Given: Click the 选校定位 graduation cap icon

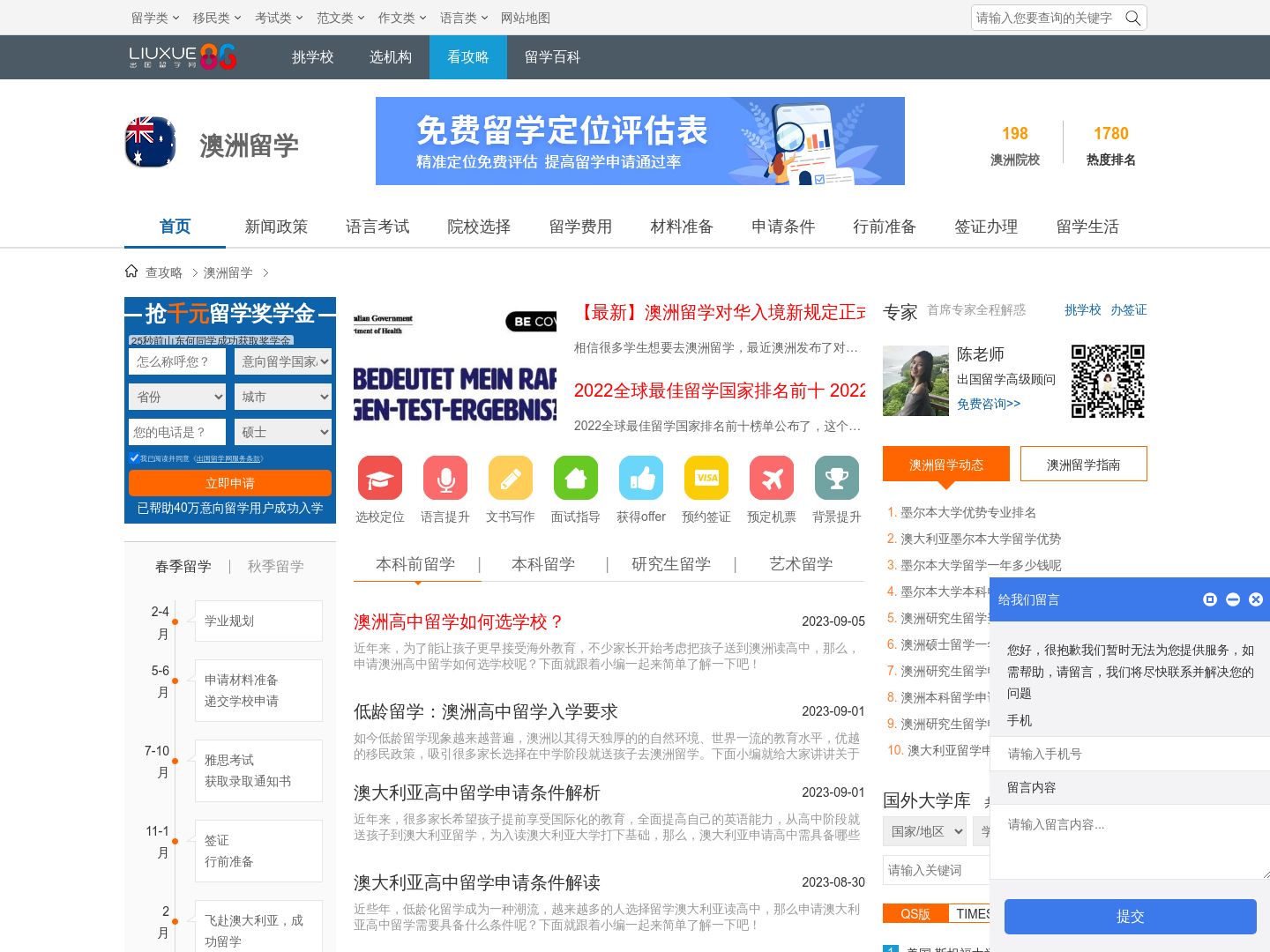Looking at the screenshot, I should [x=380, y=478].
